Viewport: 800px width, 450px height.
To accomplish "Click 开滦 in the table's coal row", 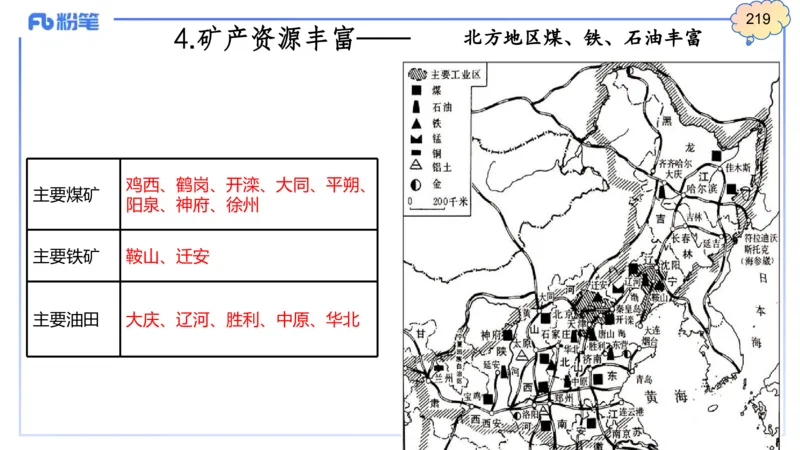I will click(242, 185).
